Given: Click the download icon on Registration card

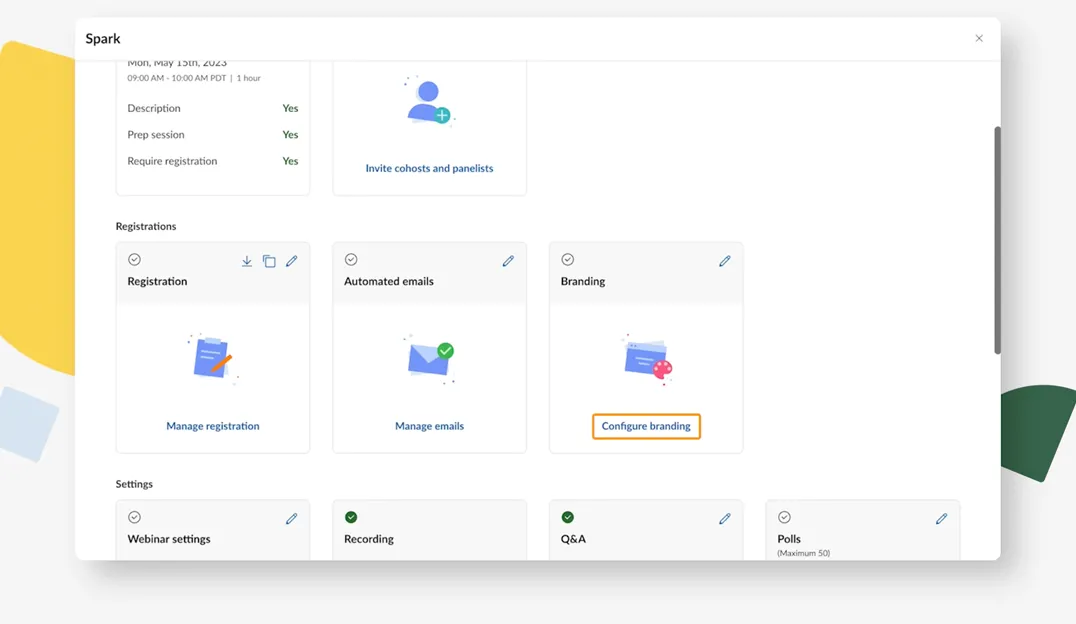Looking at the screenshot, I should (x=247, y=261).
